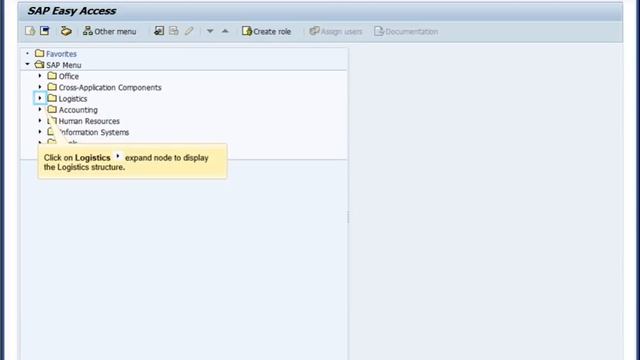Click the Delete favorites icon
Screen dimensions: 640x360
[x=174, y=31]
